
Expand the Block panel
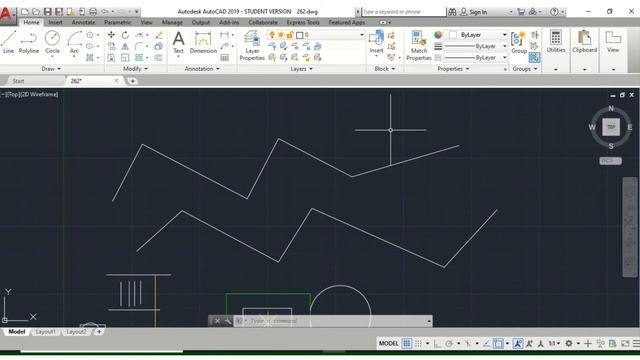coord(385,69)
